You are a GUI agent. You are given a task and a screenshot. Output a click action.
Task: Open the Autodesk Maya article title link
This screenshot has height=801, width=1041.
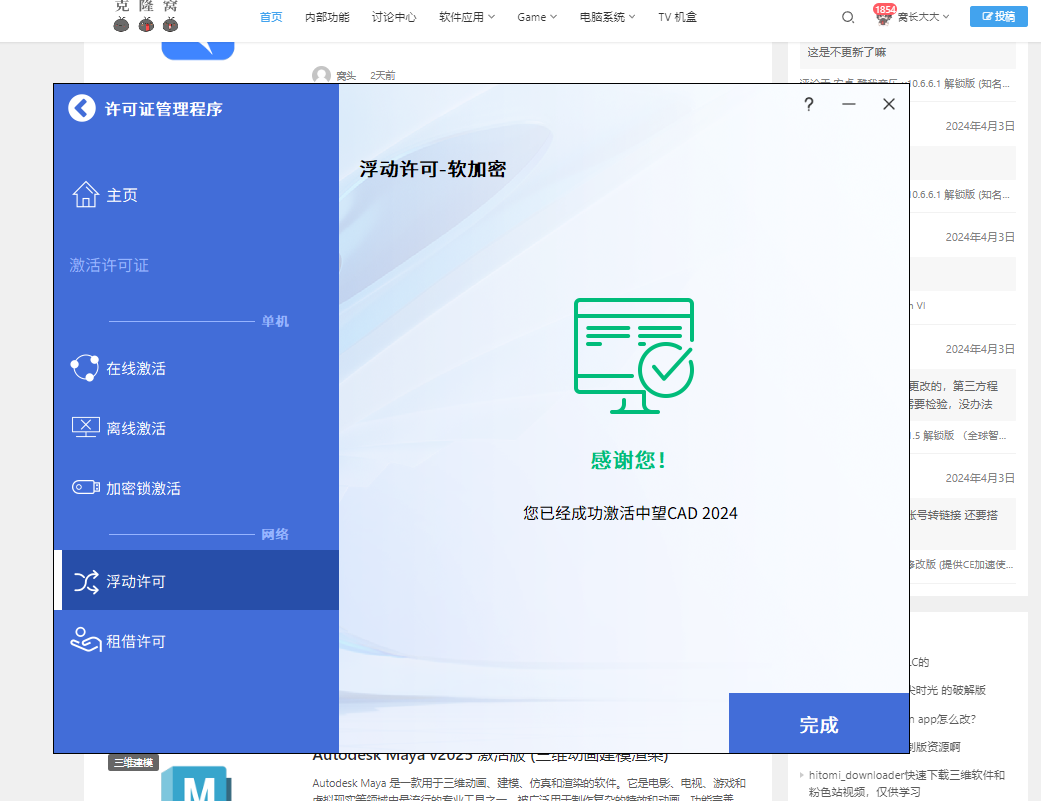coord(490,757)
